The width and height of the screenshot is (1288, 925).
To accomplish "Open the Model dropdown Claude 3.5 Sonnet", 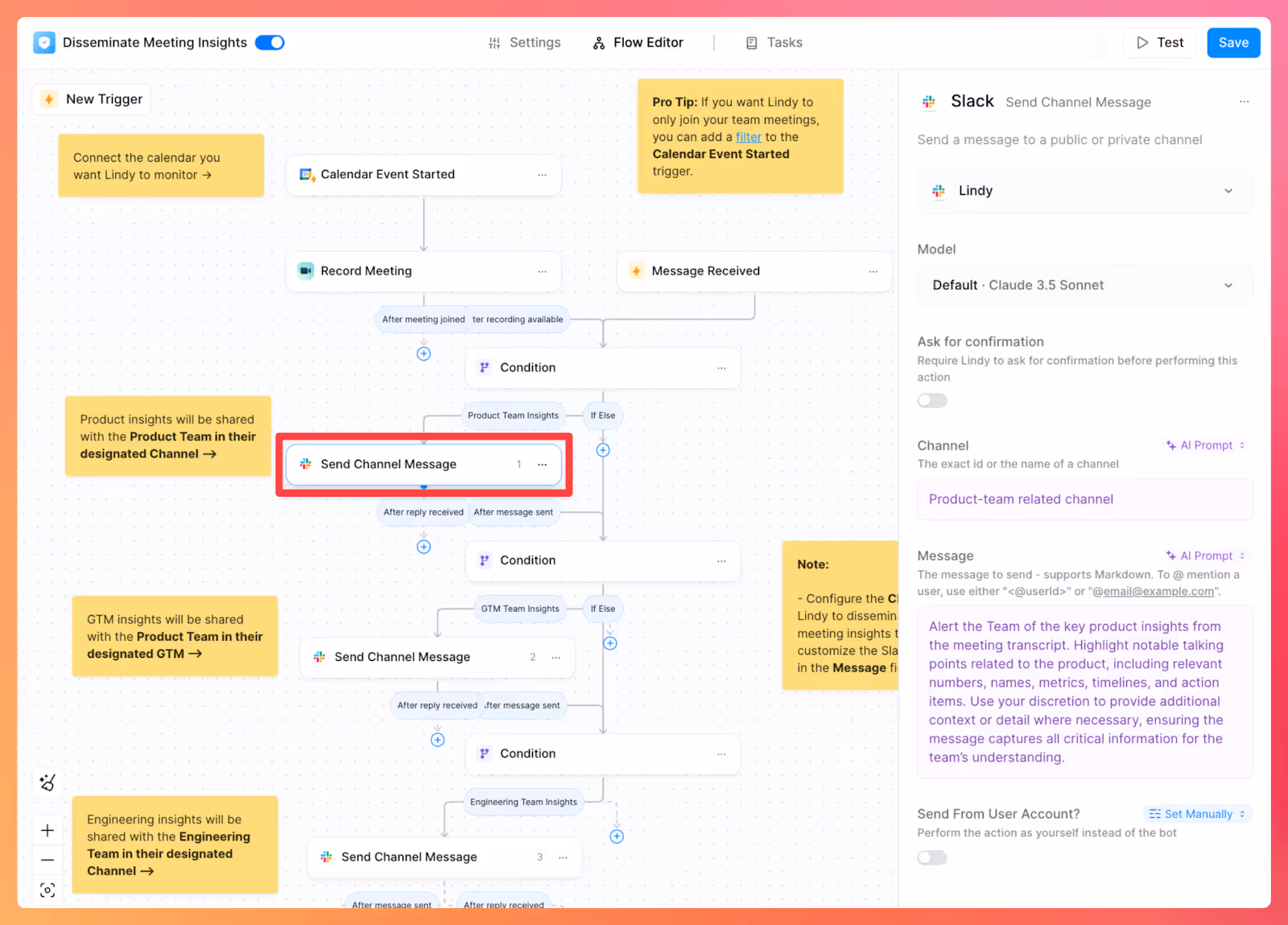I will coord(1085,285).
